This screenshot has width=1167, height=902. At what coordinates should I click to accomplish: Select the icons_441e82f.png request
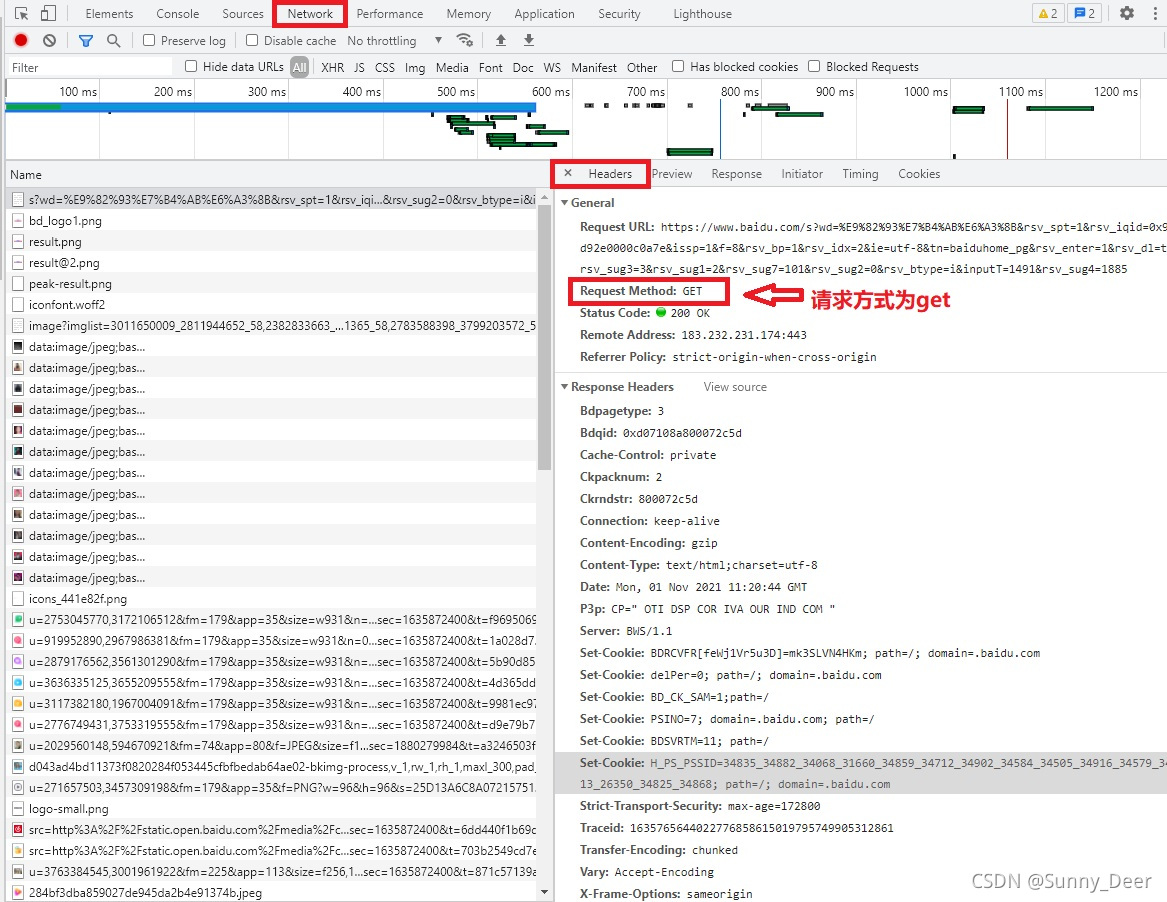tap(272, 598)
